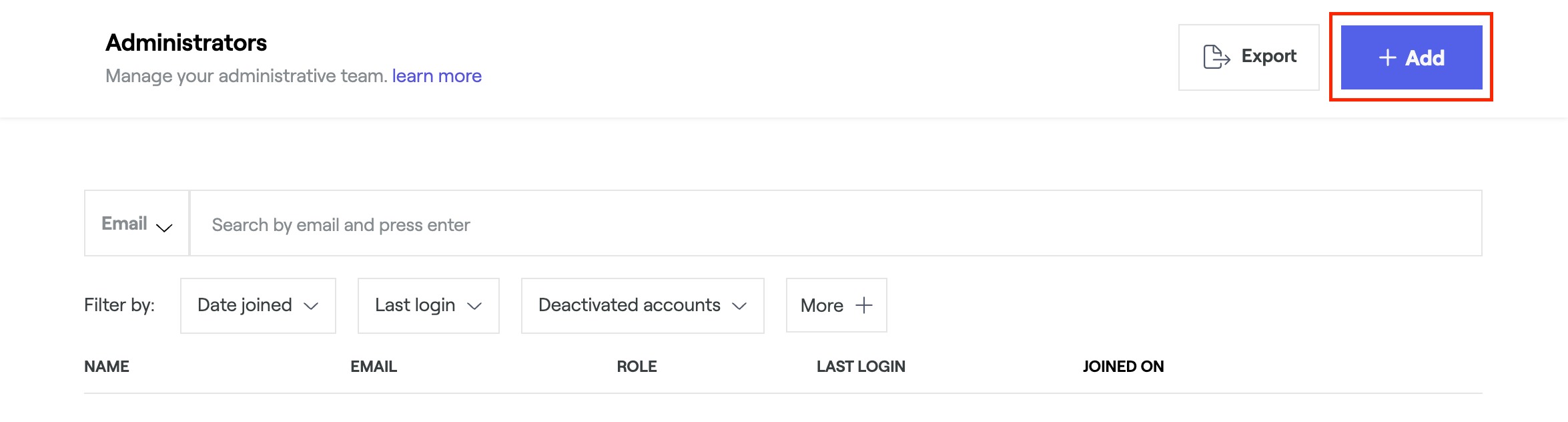The height and width of the screenshot is (422, 1568).
Task: Expand the Deactivated accounts filter
Action: 642,305
